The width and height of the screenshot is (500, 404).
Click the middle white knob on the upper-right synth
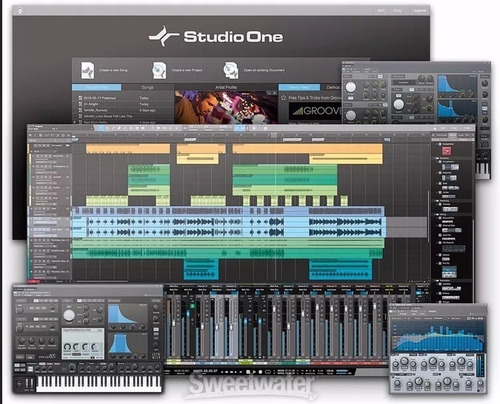click(x=399, y=104)
